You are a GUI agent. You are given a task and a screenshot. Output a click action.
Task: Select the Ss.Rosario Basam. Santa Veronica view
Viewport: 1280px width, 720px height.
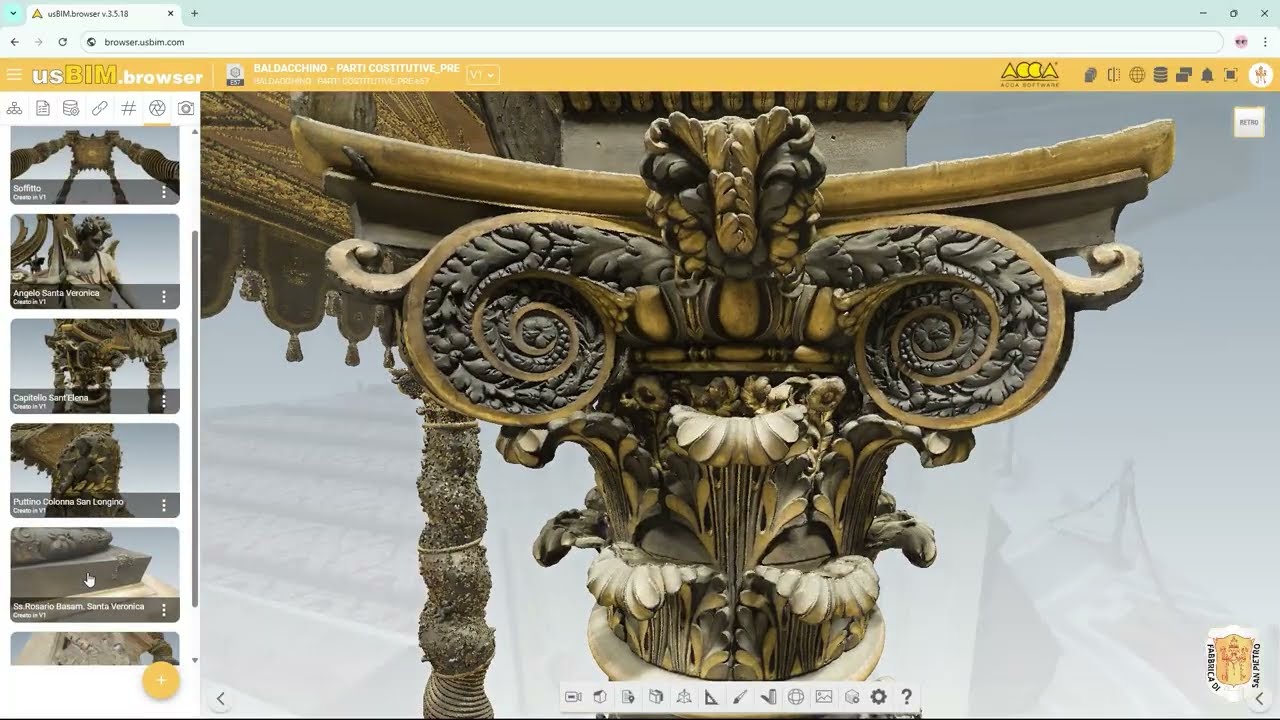click(x=95, y=574)
